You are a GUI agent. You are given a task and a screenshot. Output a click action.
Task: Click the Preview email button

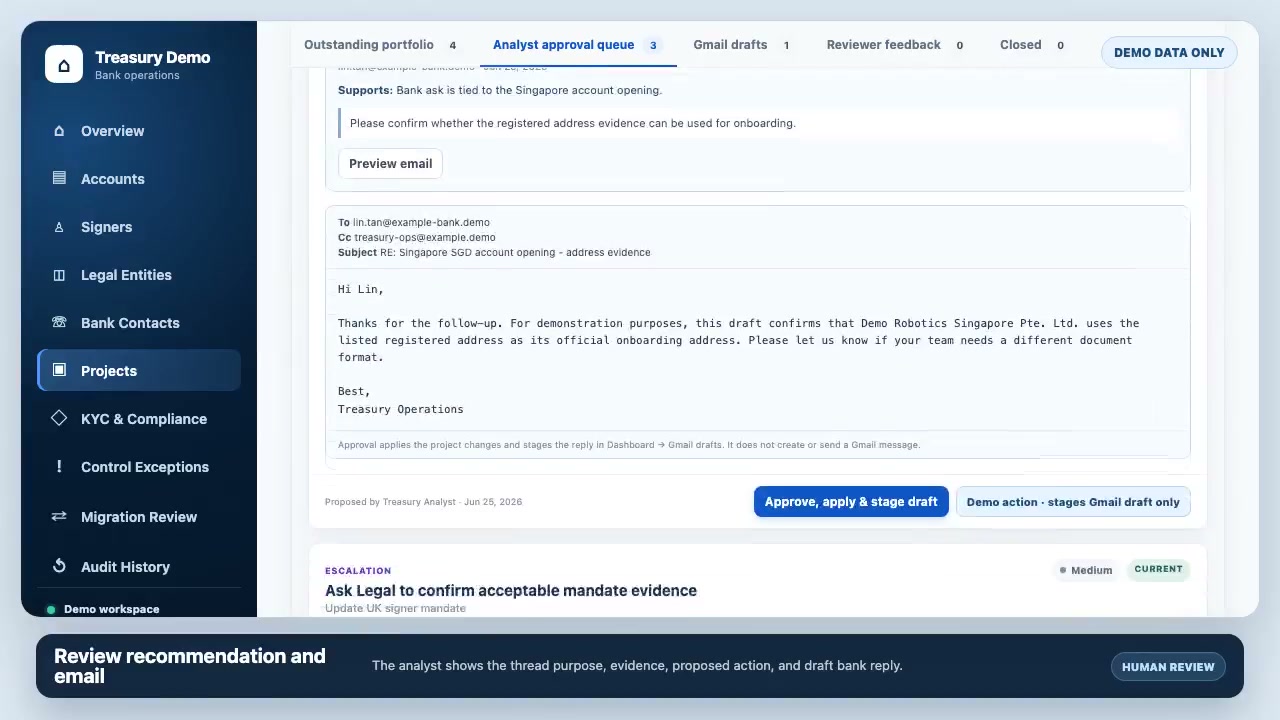tap(391, 164)
